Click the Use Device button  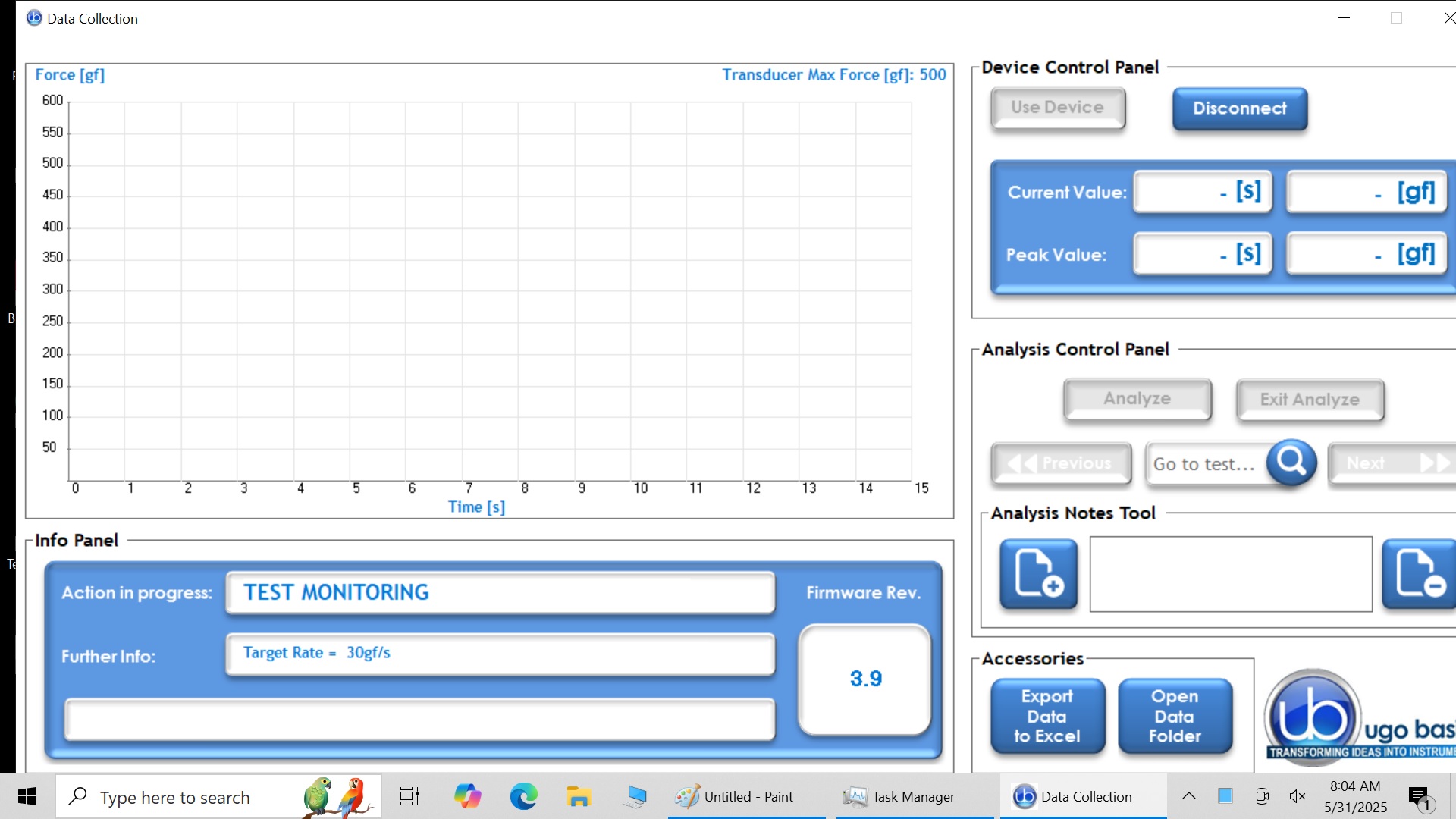(1057, 108)
